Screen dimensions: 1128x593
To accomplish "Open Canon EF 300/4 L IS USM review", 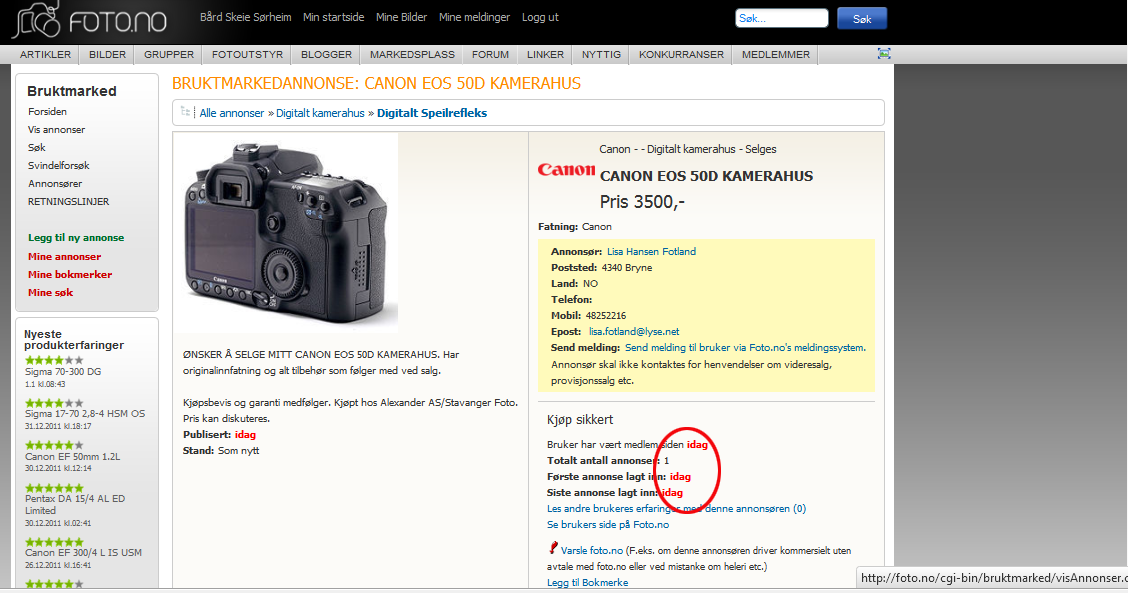I will point(83,553).
